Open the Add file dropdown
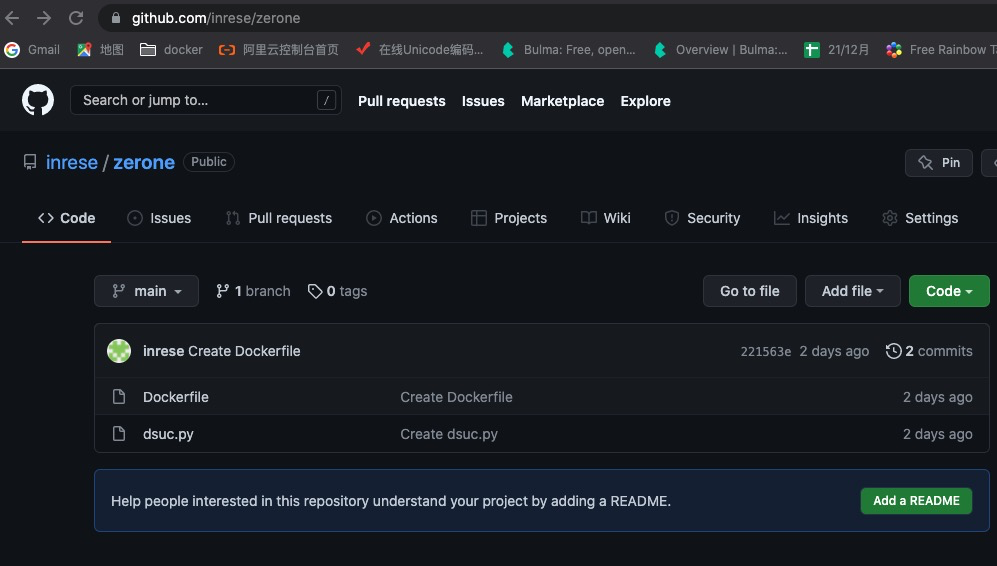The image size is (997, 566). (x=852, y=291)
